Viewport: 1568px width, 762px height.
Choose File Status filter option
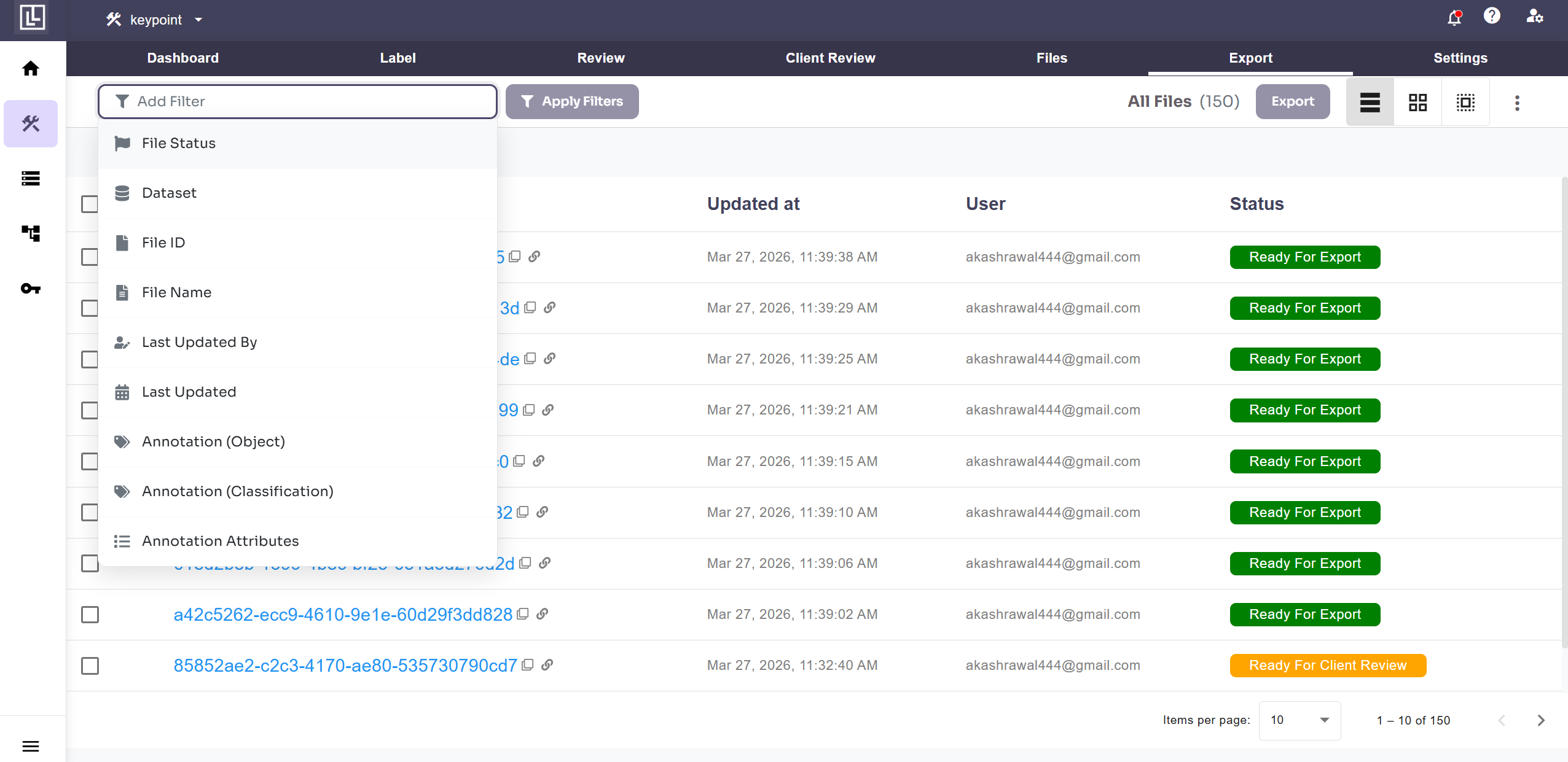179,143
